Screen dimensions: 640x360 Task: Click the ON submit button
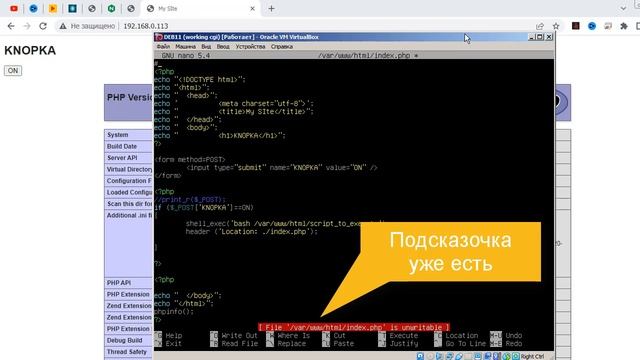click(13, 71)
